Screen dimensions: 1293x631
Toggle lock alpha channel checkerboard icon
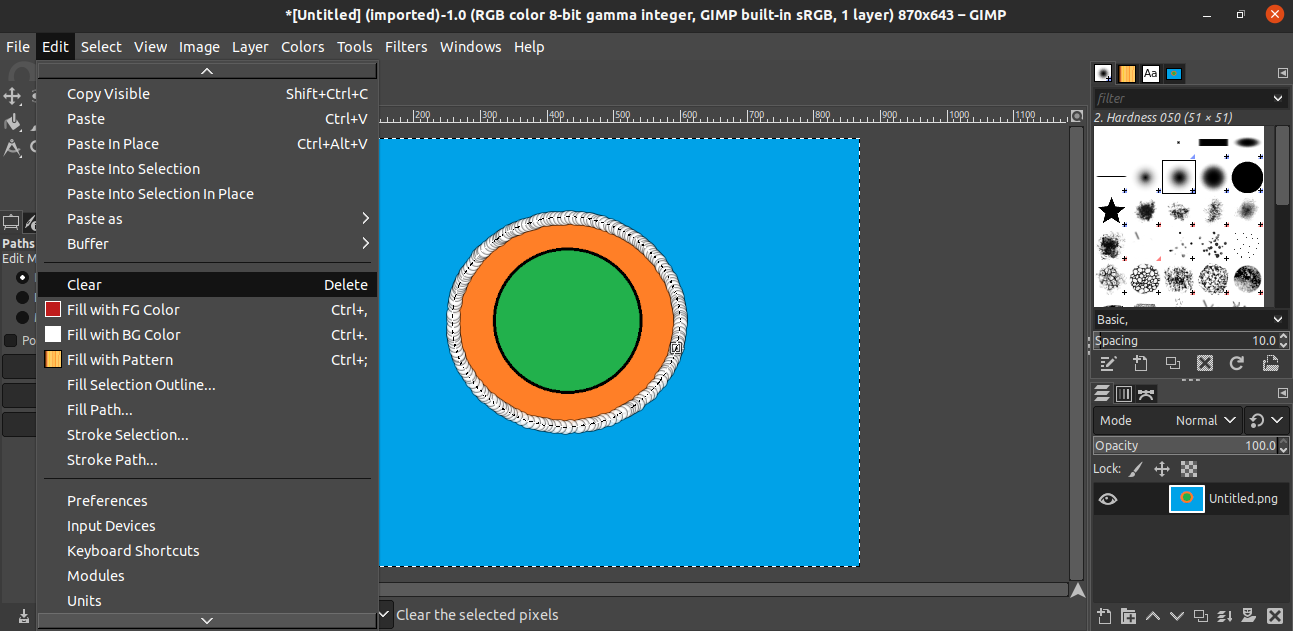point(1189,469)
